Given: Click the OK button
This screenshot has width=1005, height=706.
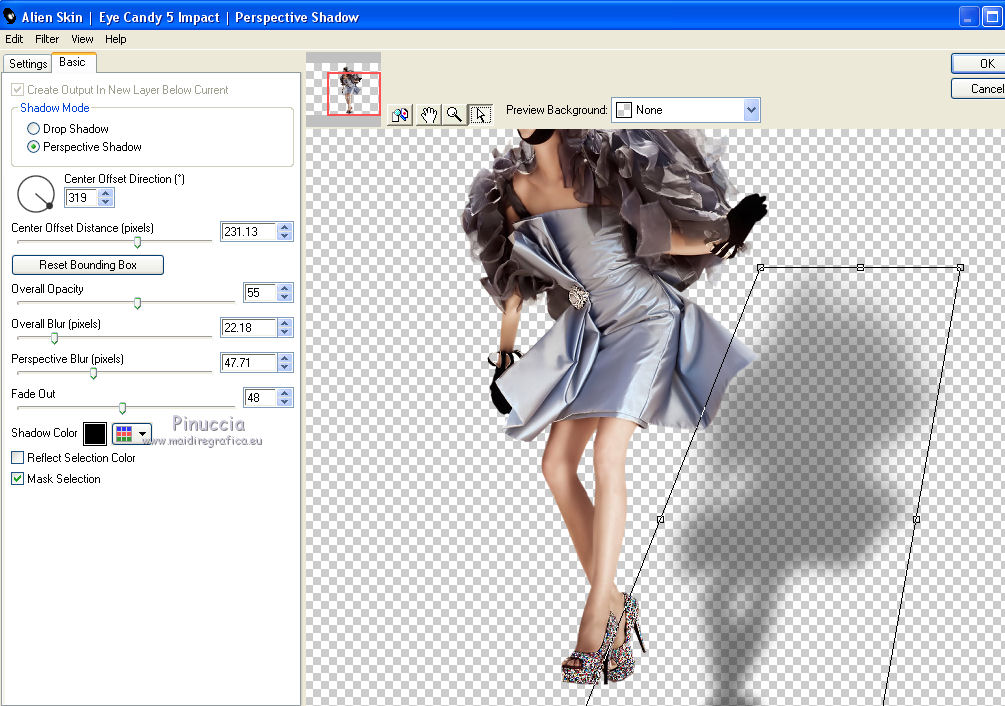Looking at the screenshot, I should [978, 63].
